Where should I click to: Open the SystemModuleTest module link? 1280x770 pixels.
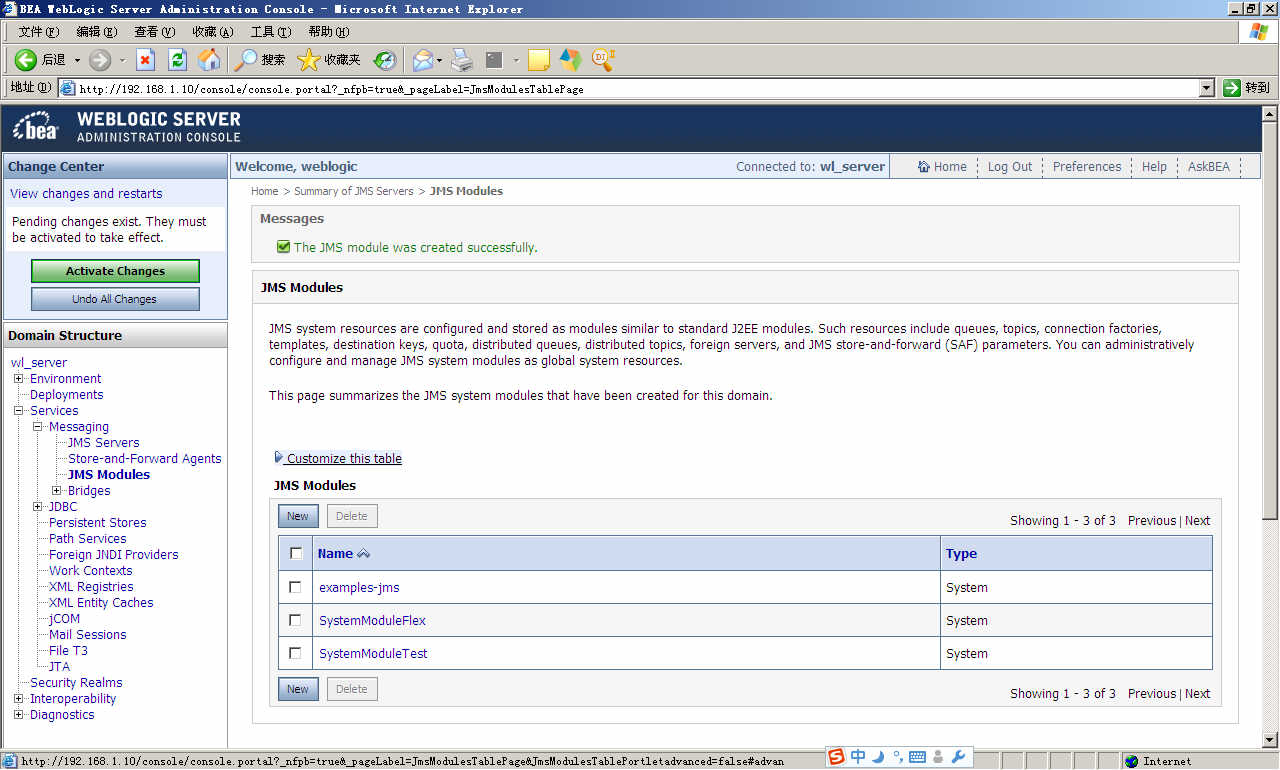tap(373, 653)
